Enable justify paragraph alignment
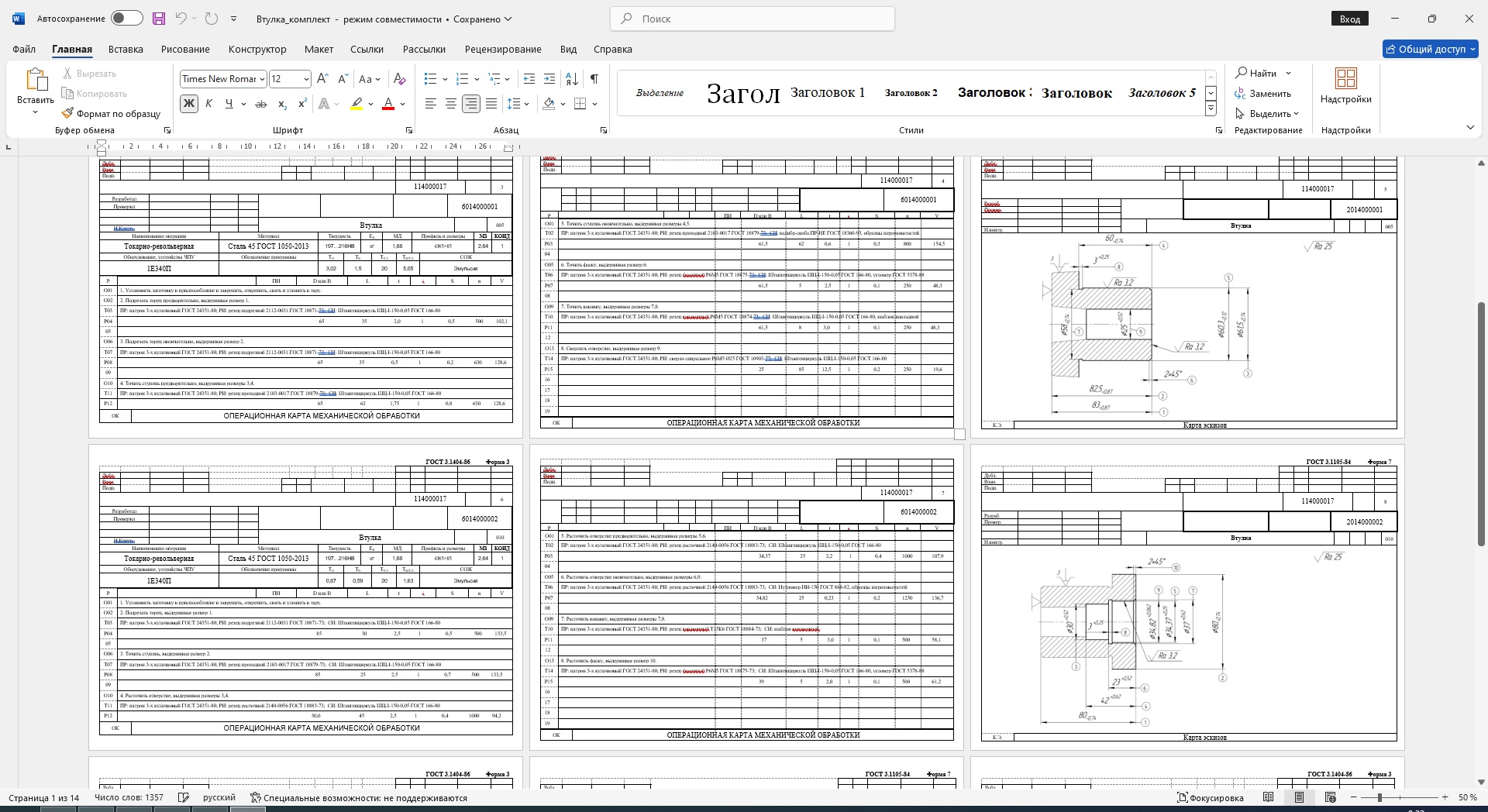 pos(491,104)
